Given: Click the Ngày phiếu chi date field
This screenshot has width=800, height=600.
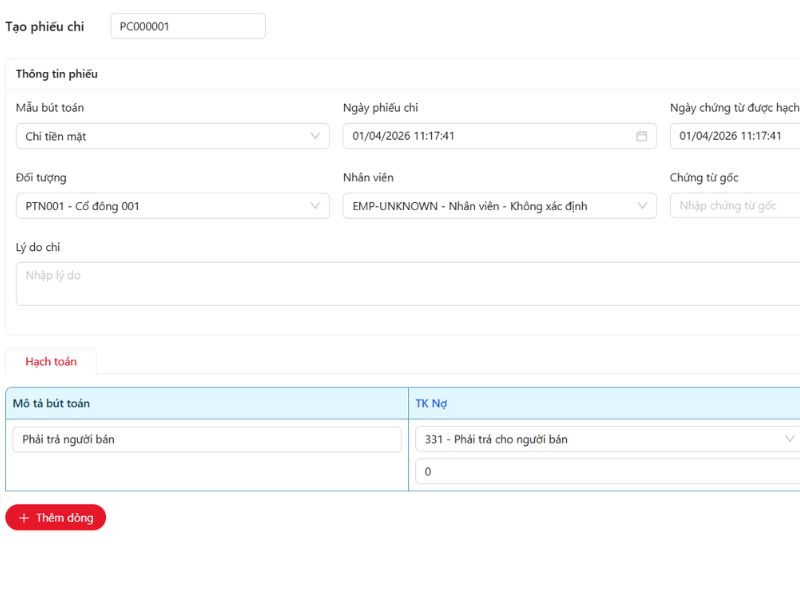Looking at the screenshot, I should tap(490, 136).
